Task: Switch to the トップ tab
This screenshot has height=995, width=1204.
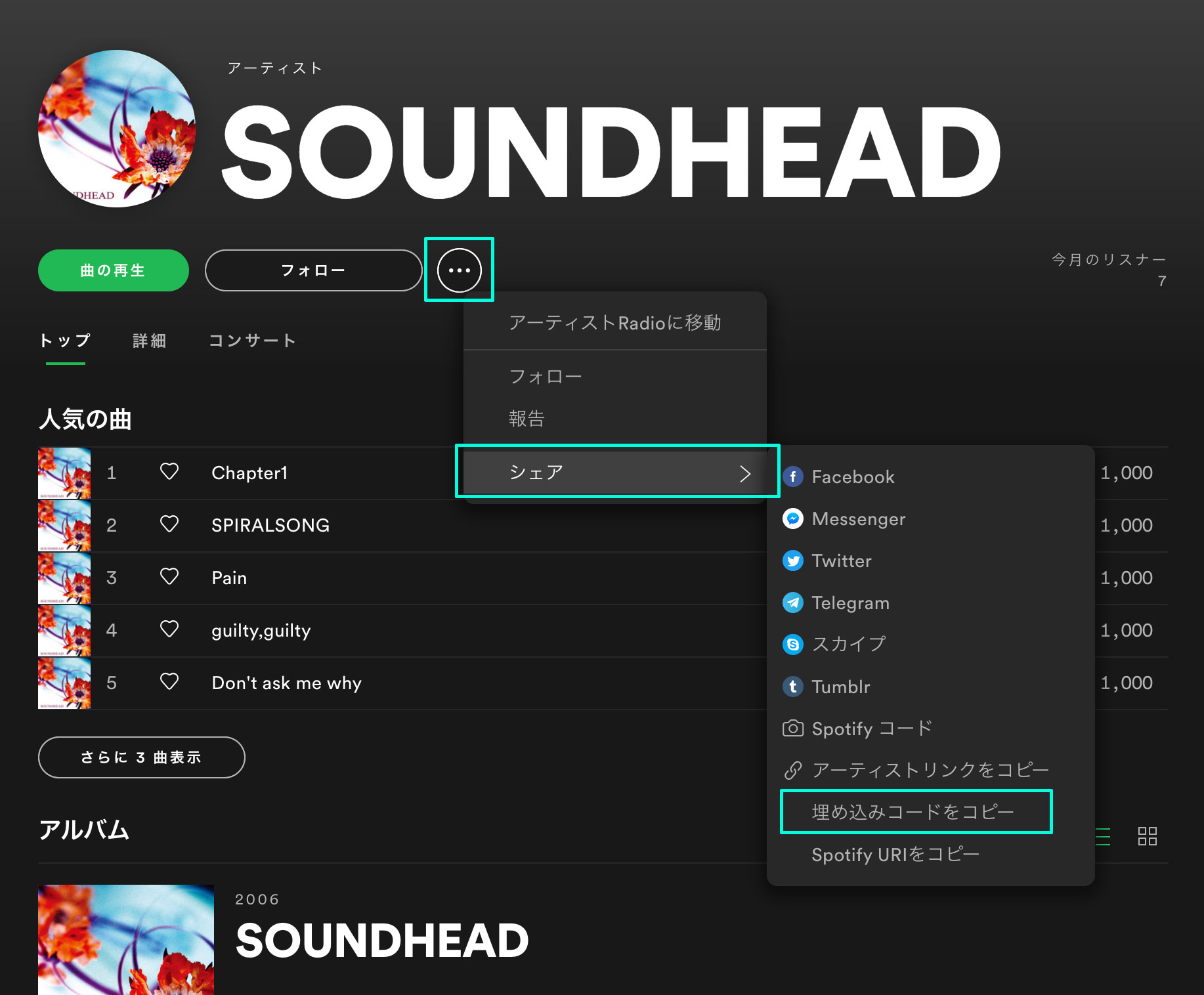Action: [65, 341]
